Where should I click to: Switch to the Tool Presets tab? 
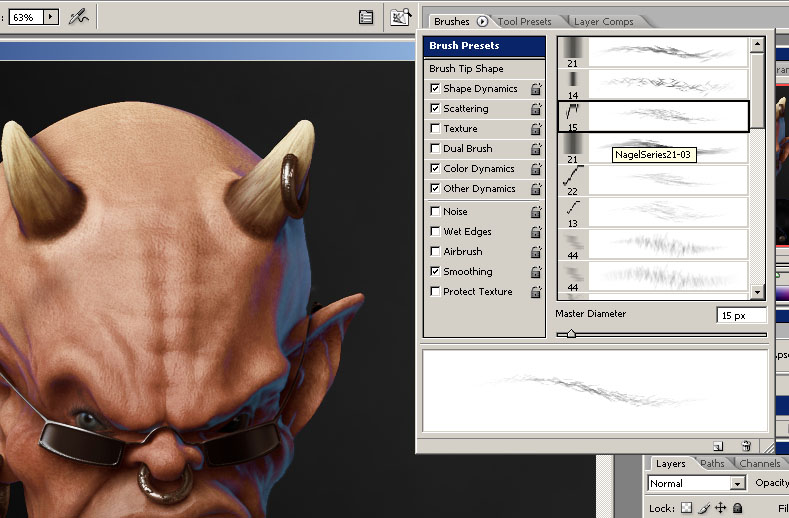click(524, 22)
